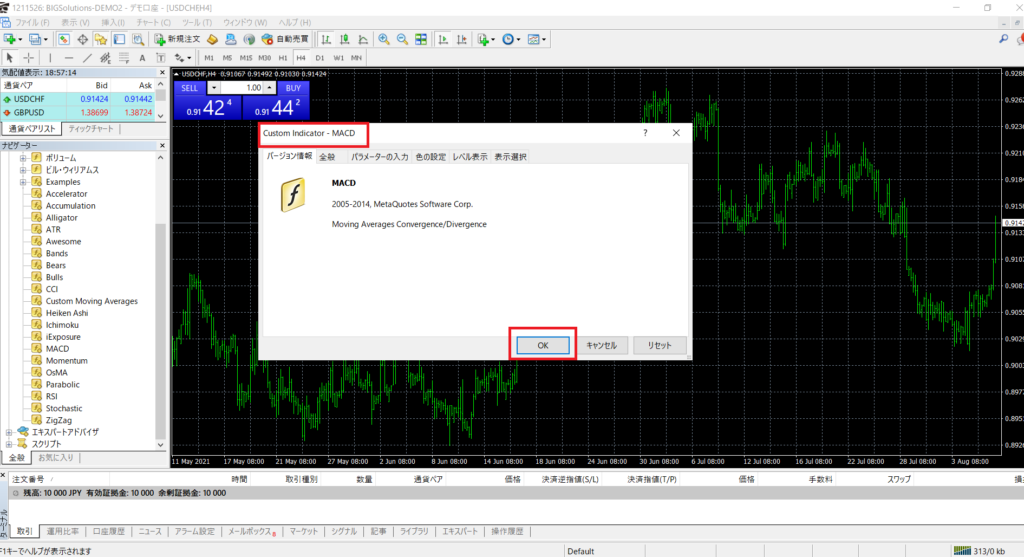Open the profiles toolbar icon
This screenshot has width=1024, height=557.
coord(37,39)
